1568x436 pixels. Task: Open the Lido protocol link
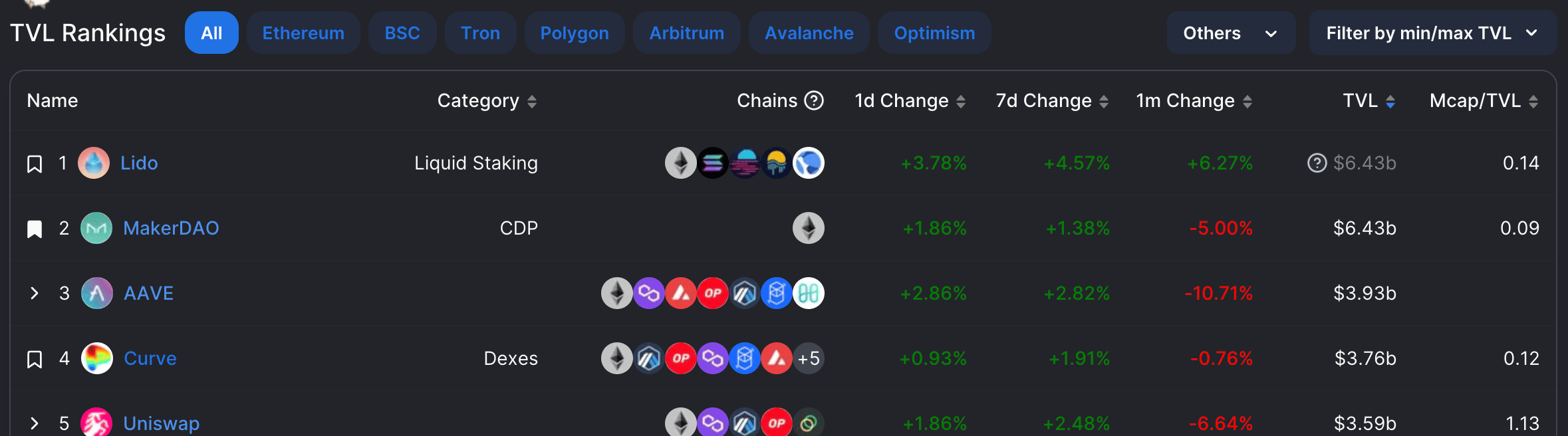(139, 163)
